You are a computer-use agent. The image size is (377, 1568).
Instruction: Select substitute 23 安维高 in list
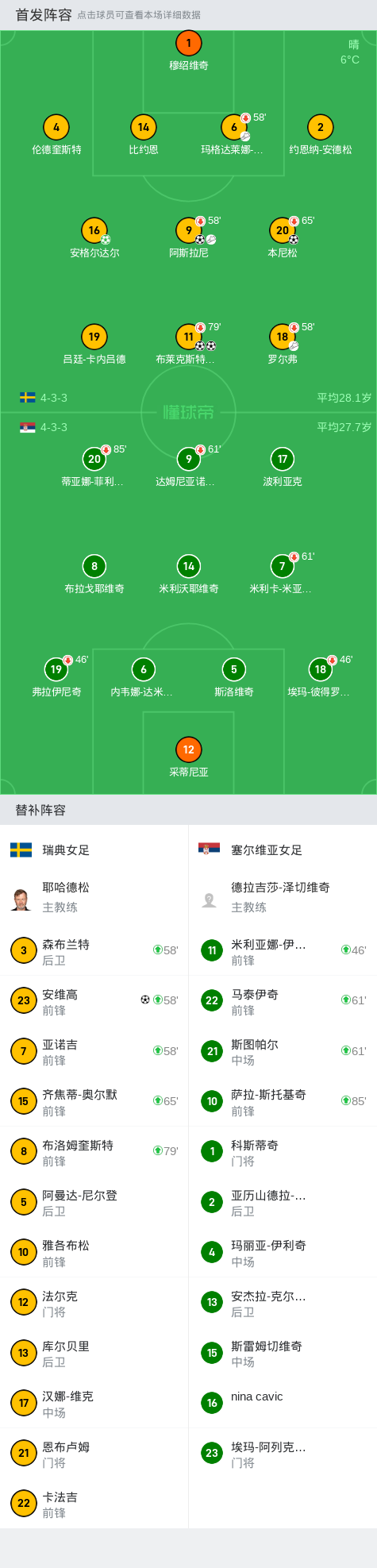tap(94, 1001)
